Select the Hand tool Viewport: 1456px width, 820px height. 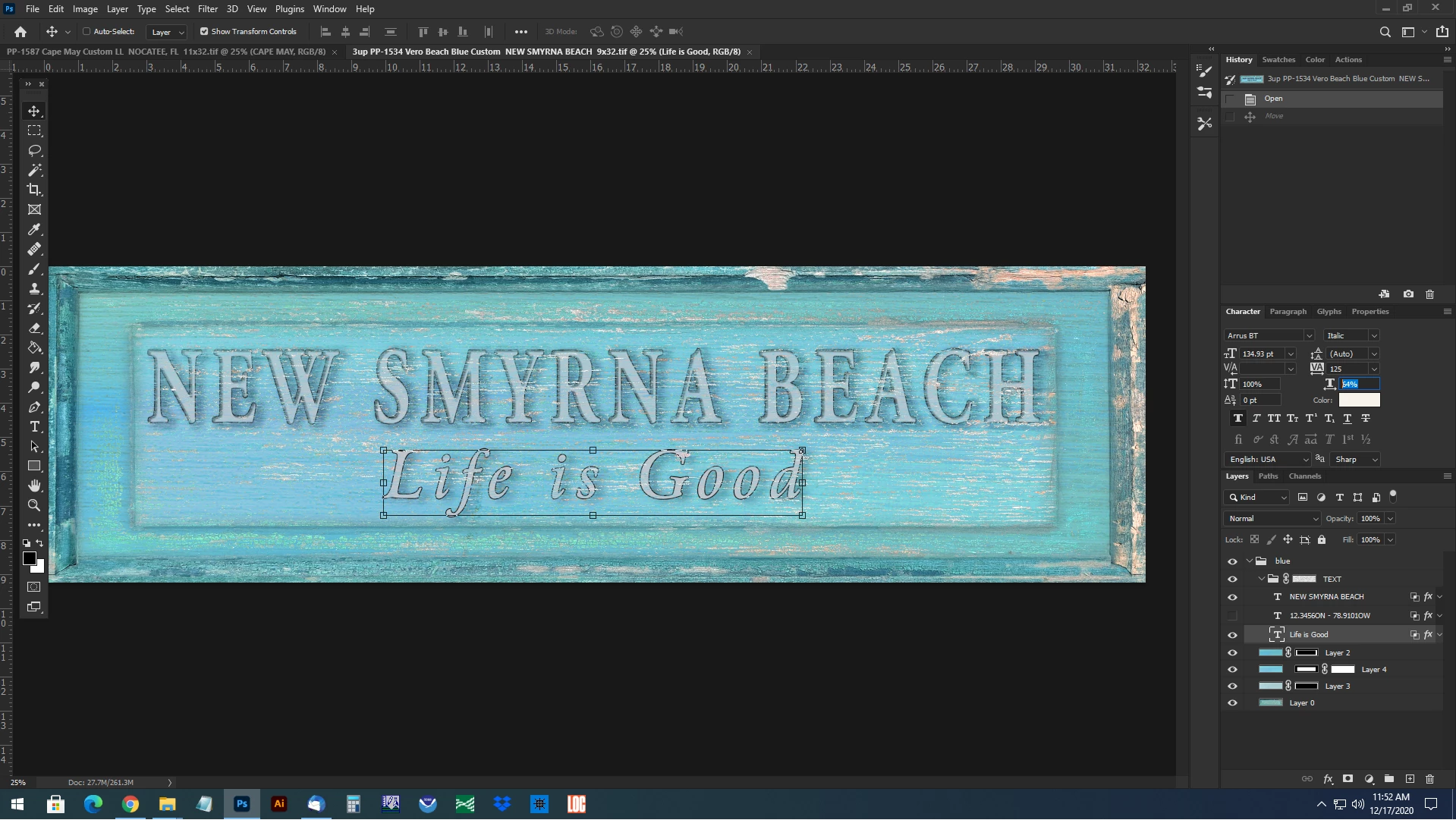(34, 485)
